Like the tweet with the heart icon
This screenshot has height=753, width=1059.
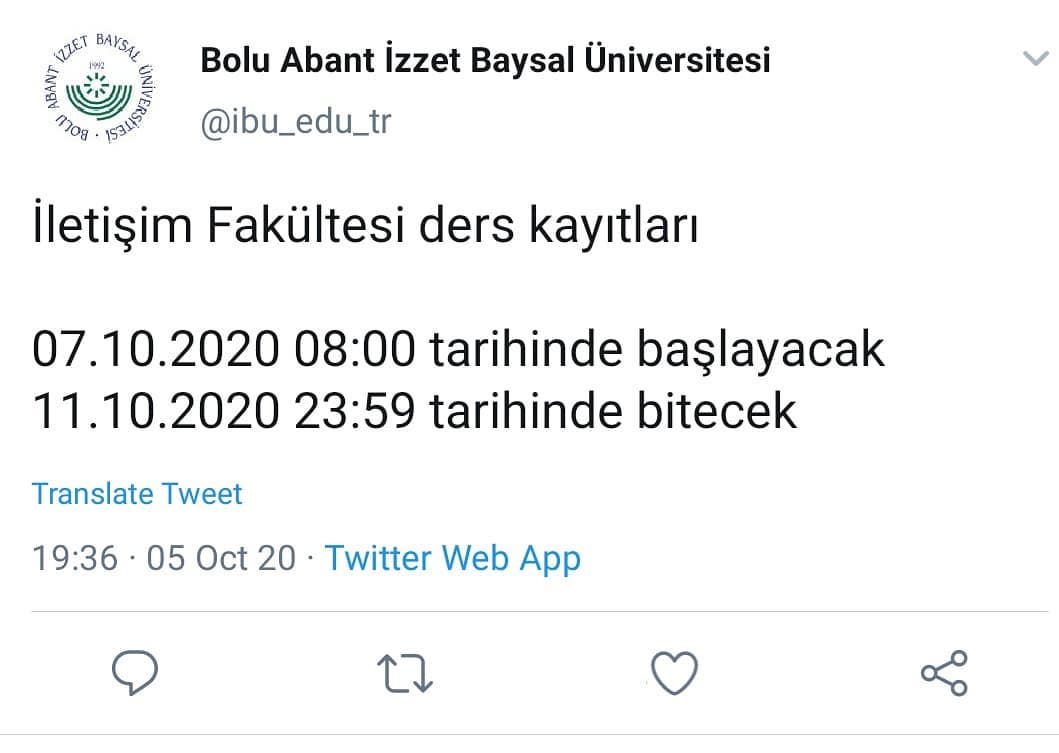pyautogui.click(x=674, y=673)
